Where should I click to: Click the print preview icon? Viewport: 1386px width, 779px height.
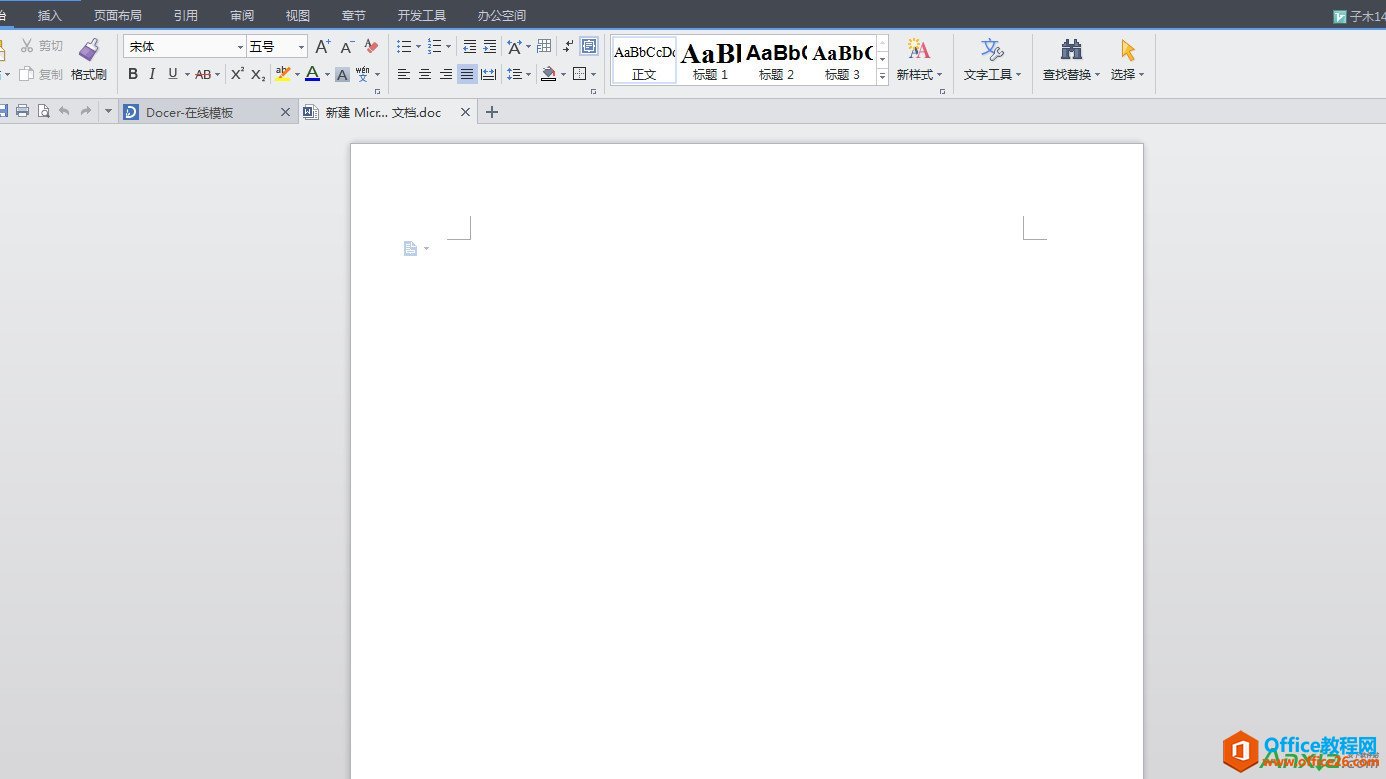(43, 111)
